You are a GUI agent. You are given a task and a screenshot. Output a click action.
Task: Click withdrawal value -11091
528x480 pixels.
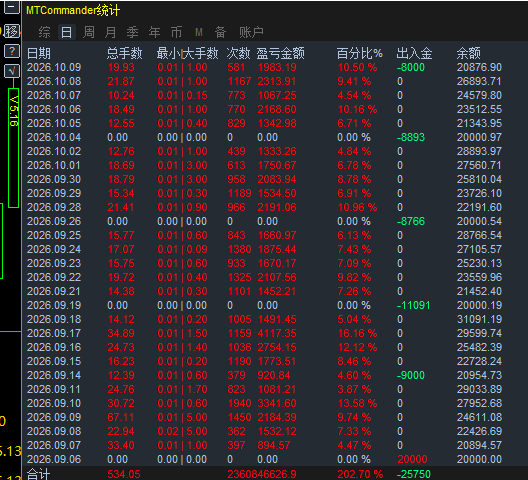coord(413,305)
